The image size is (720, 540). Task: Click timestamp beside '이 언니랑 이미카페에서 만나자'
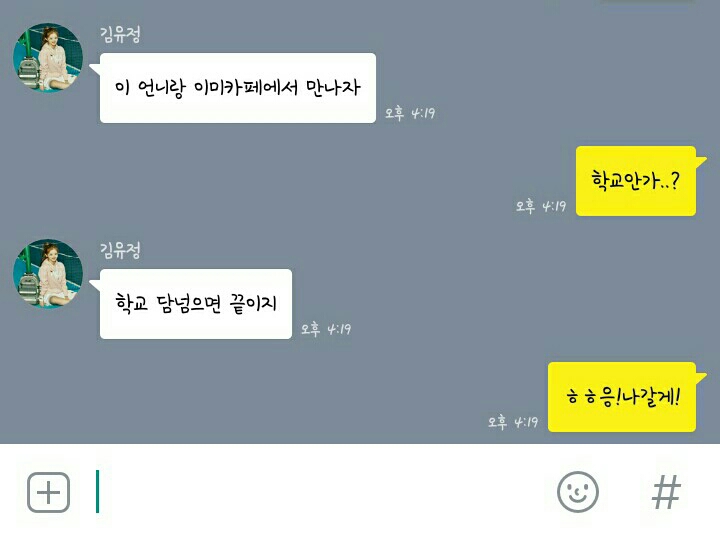(410, 113)
